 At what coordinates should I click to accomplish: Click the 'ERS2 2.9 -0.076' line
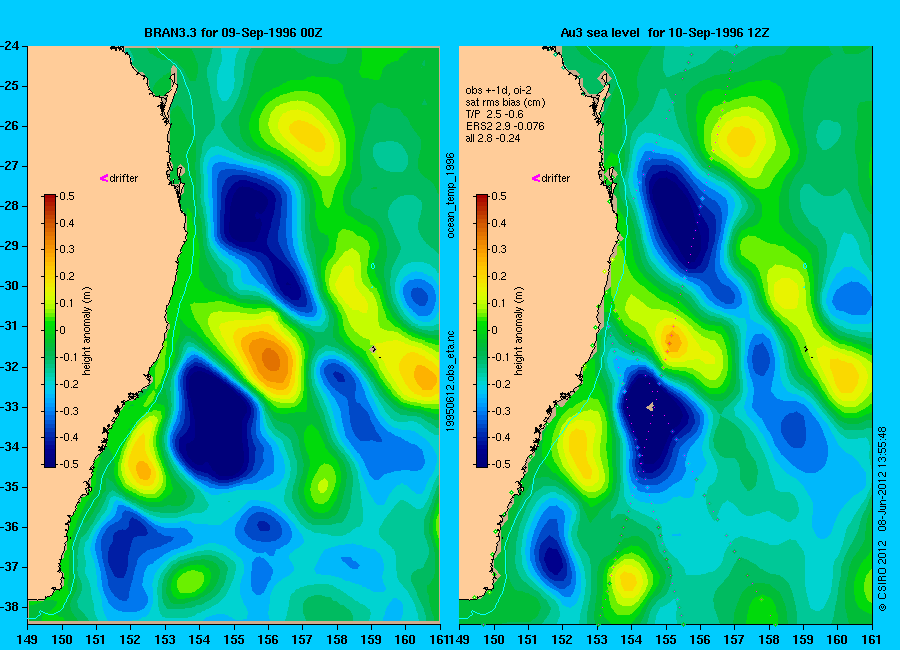pos(505,126)
